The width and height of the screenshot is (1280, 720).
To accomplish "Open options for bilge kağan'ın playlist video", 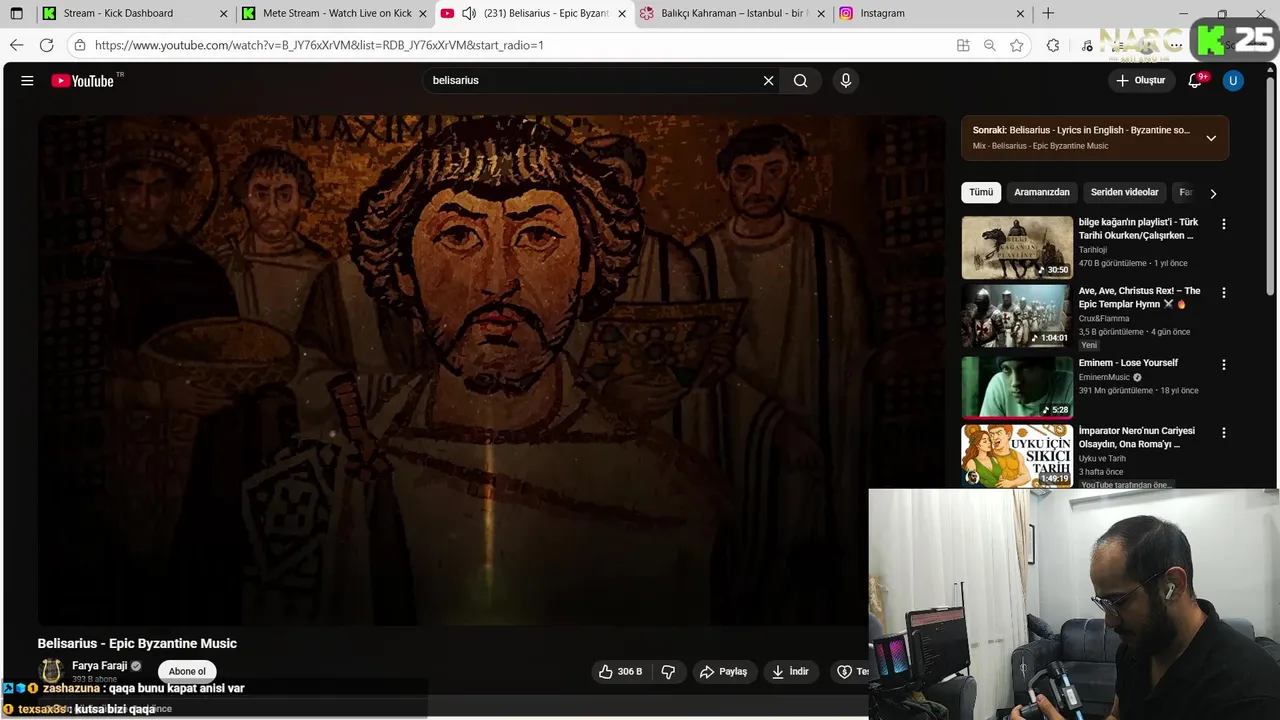I will click(1223, 224).
